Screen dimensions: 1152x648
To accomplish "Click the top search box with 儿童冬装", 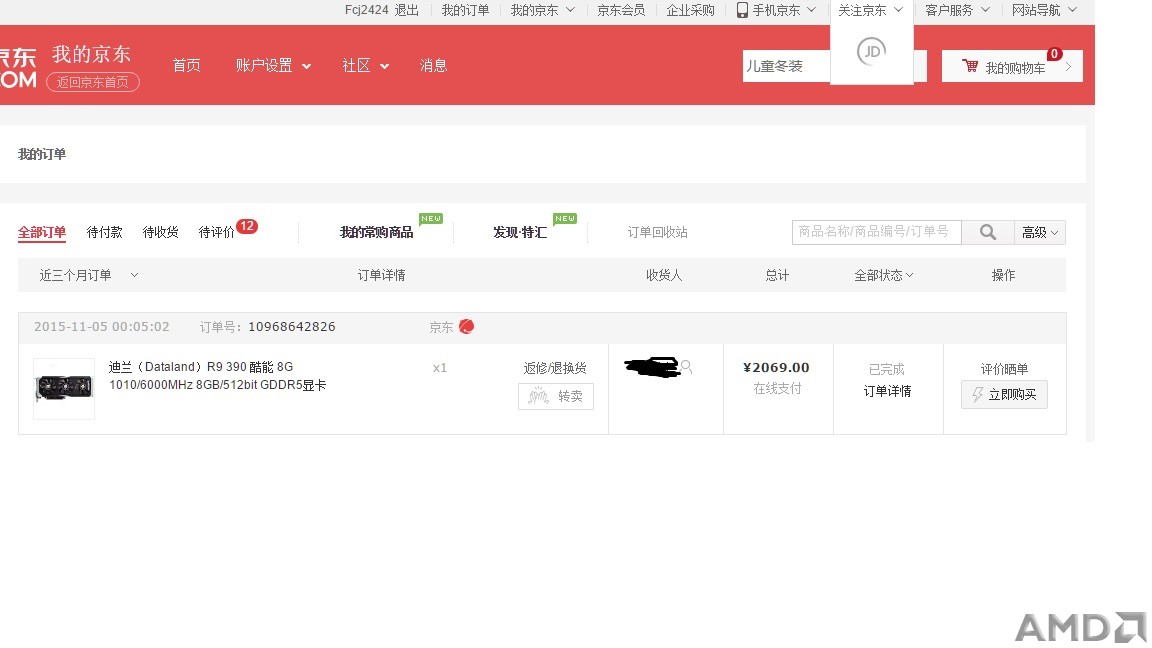I will (x=786, y=66).
